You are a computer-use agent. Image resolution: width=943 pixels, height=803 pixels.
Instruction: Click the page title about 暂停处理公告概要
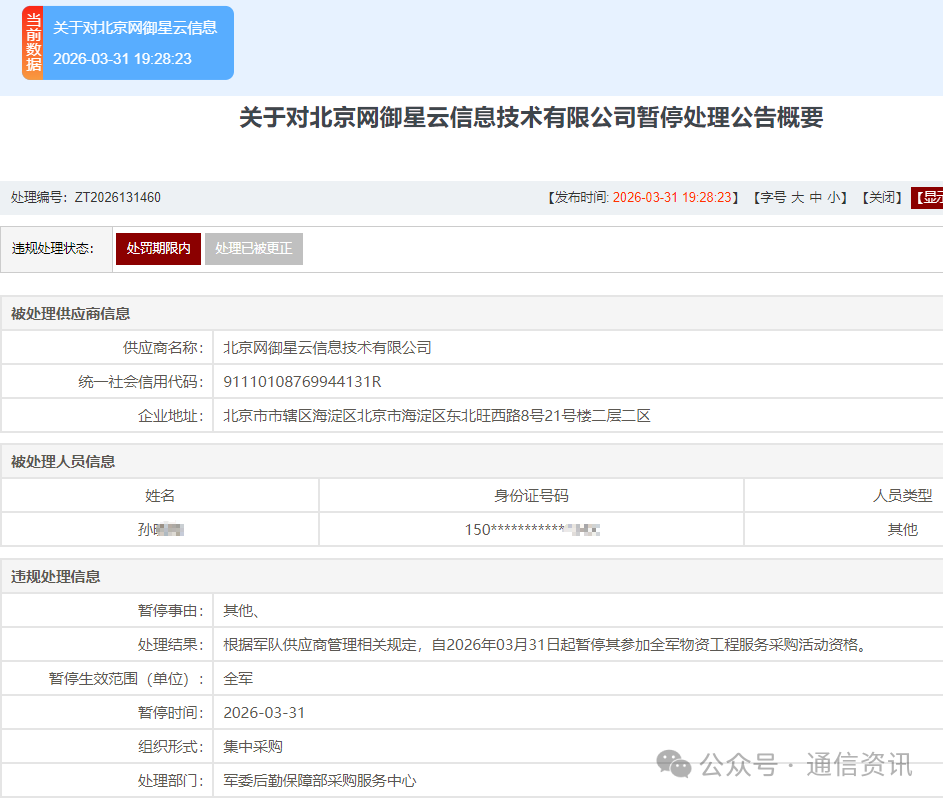[531, 118]
